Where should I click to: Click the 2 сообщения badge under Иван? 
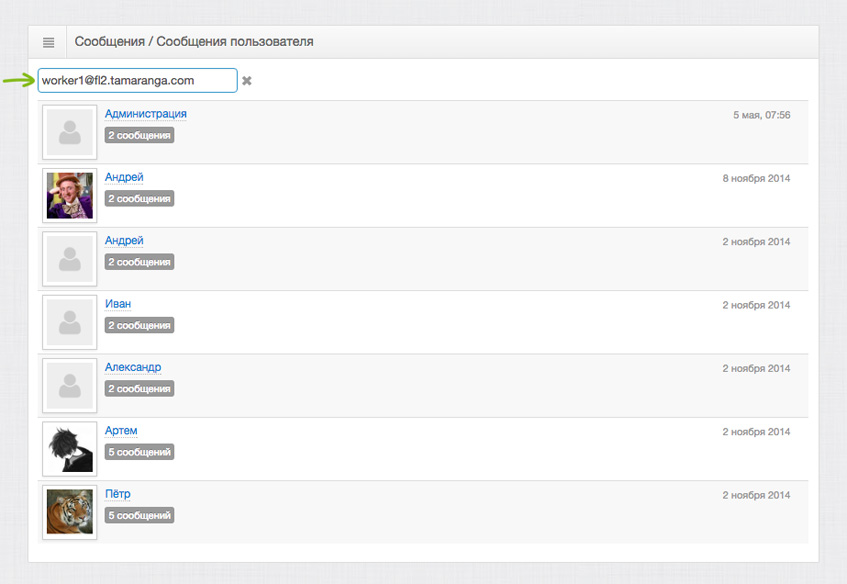139,325
